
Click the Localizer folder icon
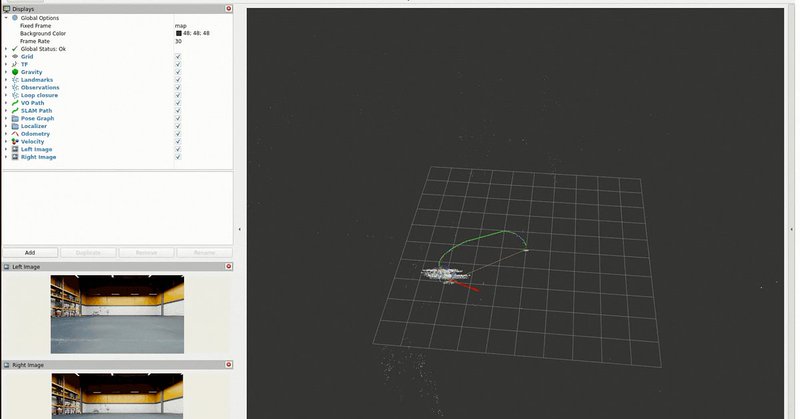15,126
